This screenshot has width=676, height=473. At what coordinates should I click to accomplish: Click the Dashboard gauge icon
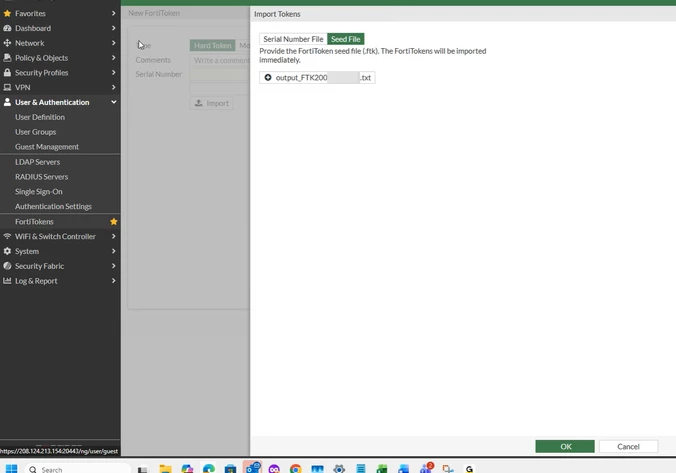tap(7, 28)
